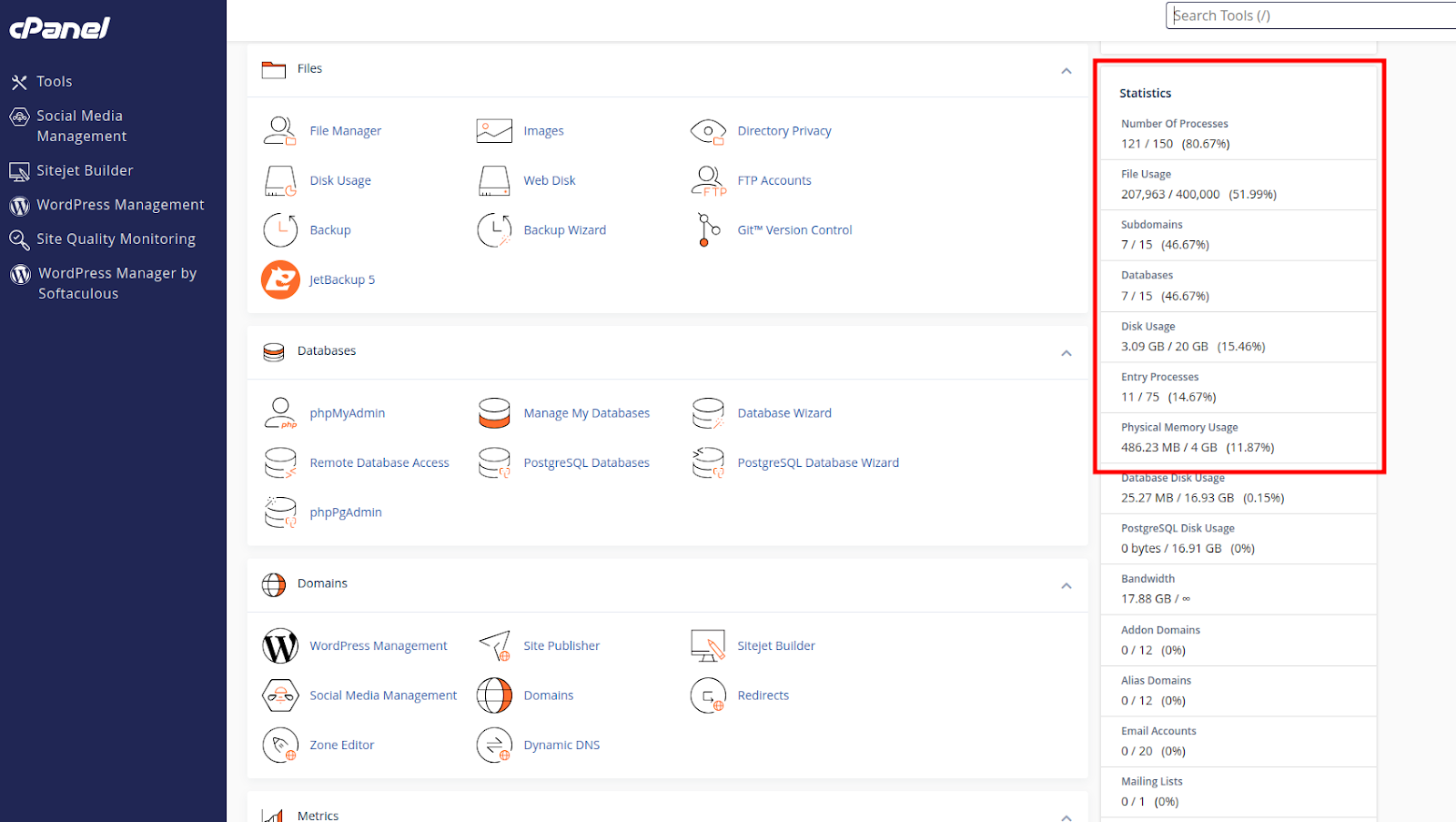Open Sitejet Builder from the sidebar

(84, 171)
